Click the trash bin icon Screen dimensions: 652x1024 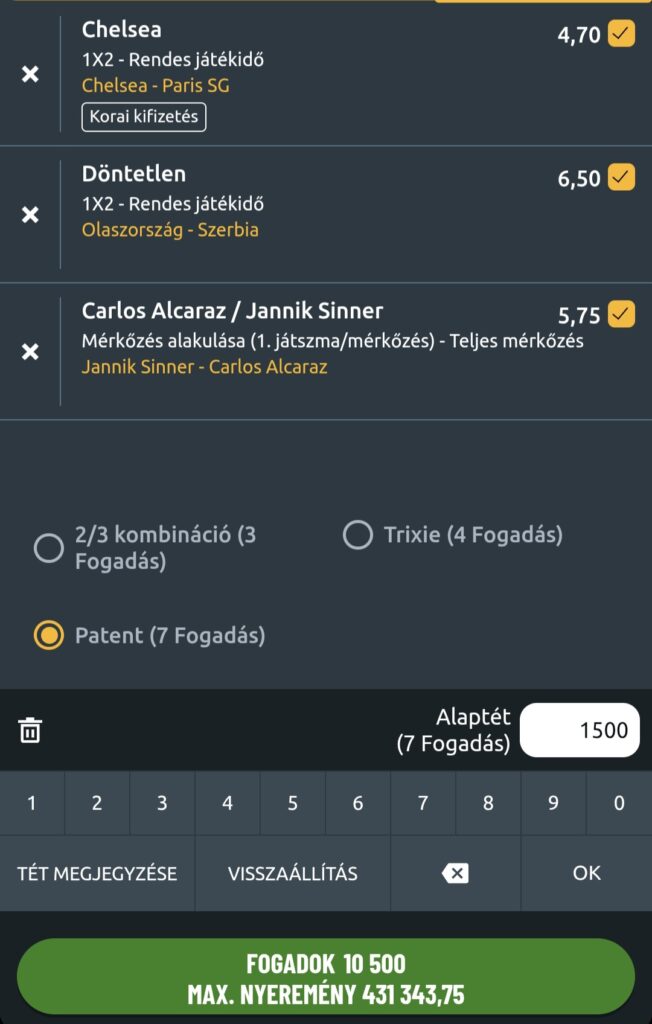pos(30,731)
